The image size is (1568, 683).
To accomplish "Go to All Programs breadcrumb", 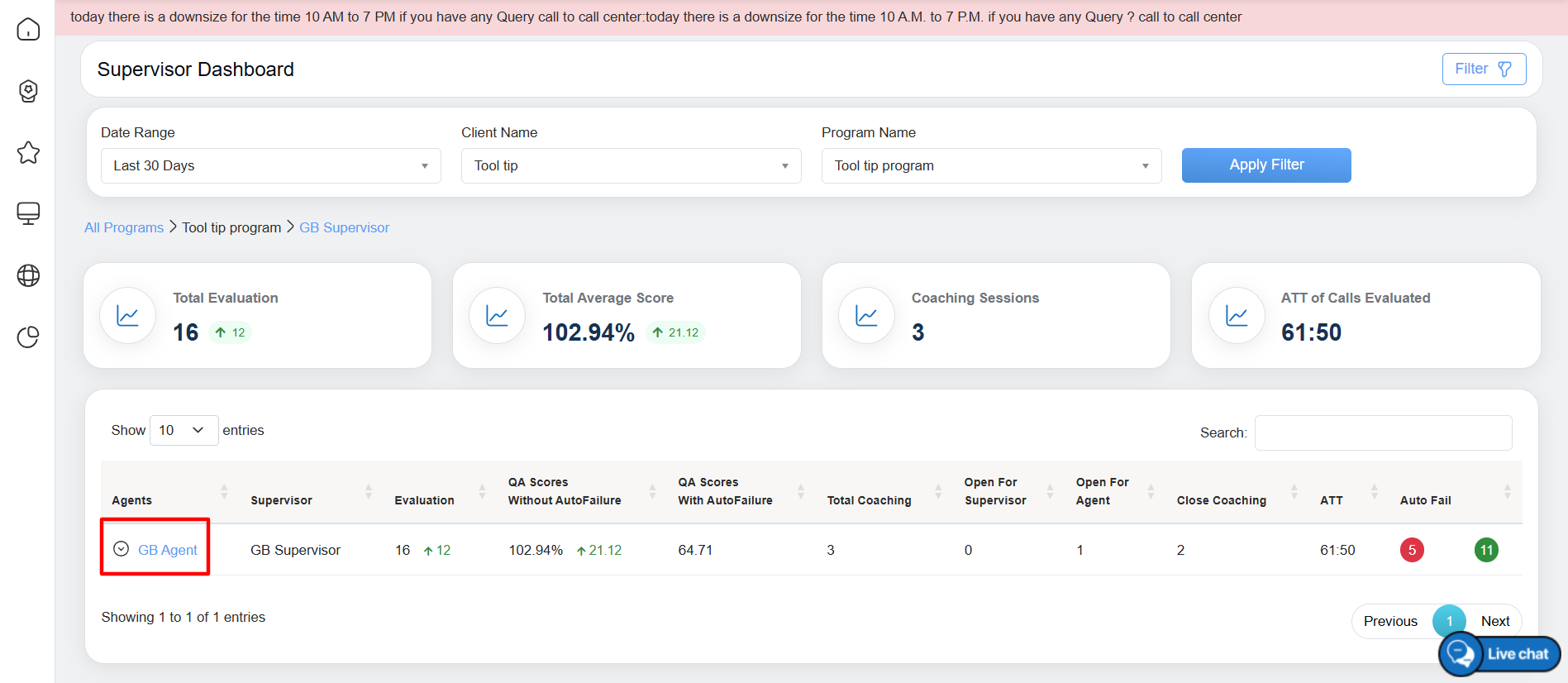I will [x=124, y=227].
